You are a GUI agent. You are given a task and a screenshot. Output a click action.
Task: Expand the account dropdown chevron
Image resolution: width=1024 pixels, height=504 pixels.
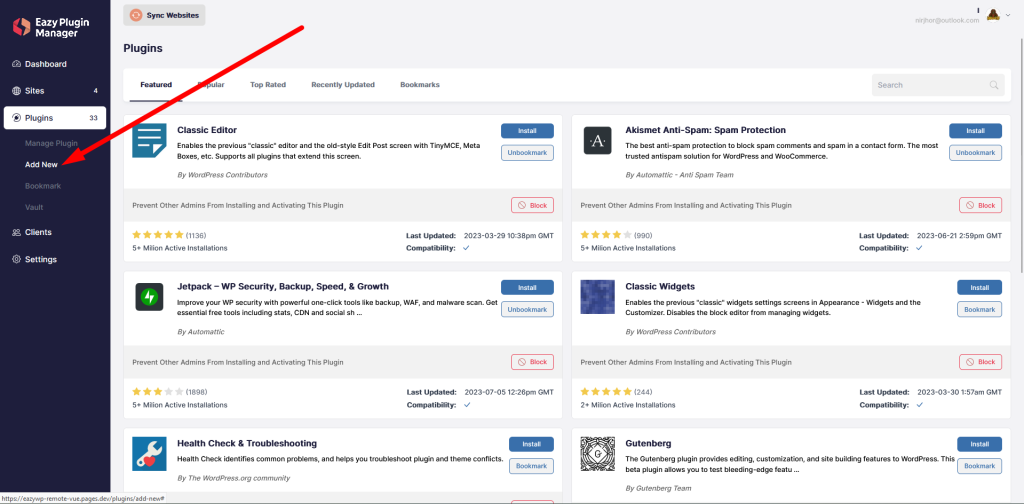[x=1008, y=15]
